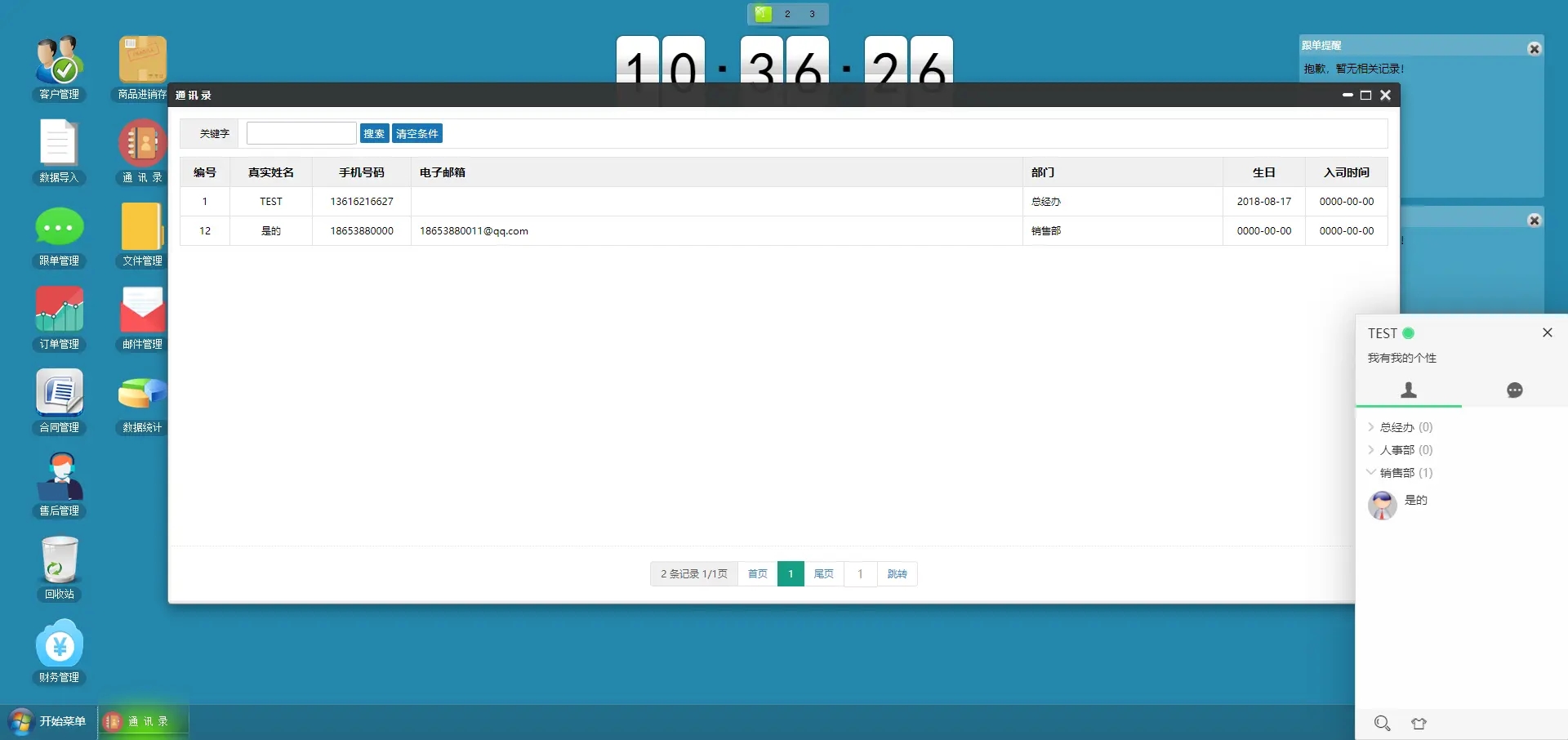
Task: Click the 关键字 keyword input field
Action: pos(301,133)
